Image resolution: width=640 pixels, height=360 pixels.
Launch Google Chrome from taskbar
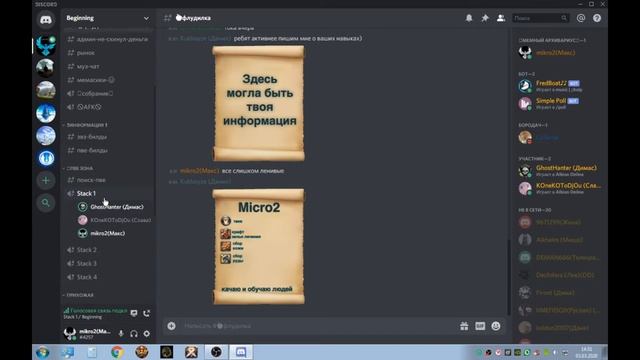[117, 352]
